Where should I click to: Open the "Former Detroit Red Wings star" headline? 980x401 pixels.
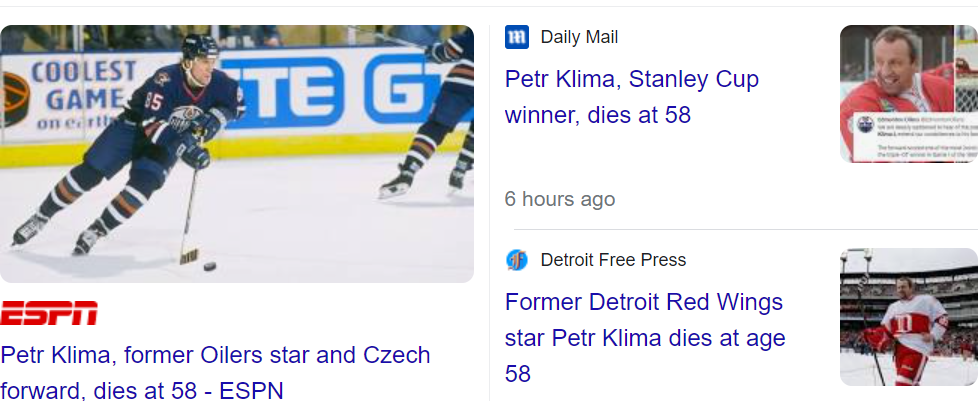click(x=645, y=337)
